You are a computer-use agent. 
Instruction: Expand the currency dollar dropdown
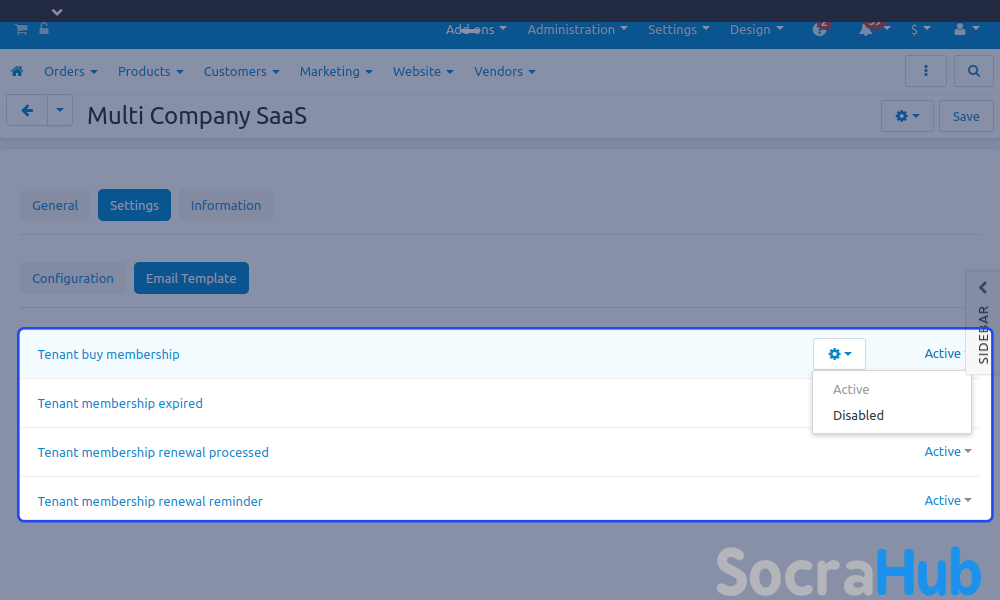pyautogui.click(x=920, y=30)
